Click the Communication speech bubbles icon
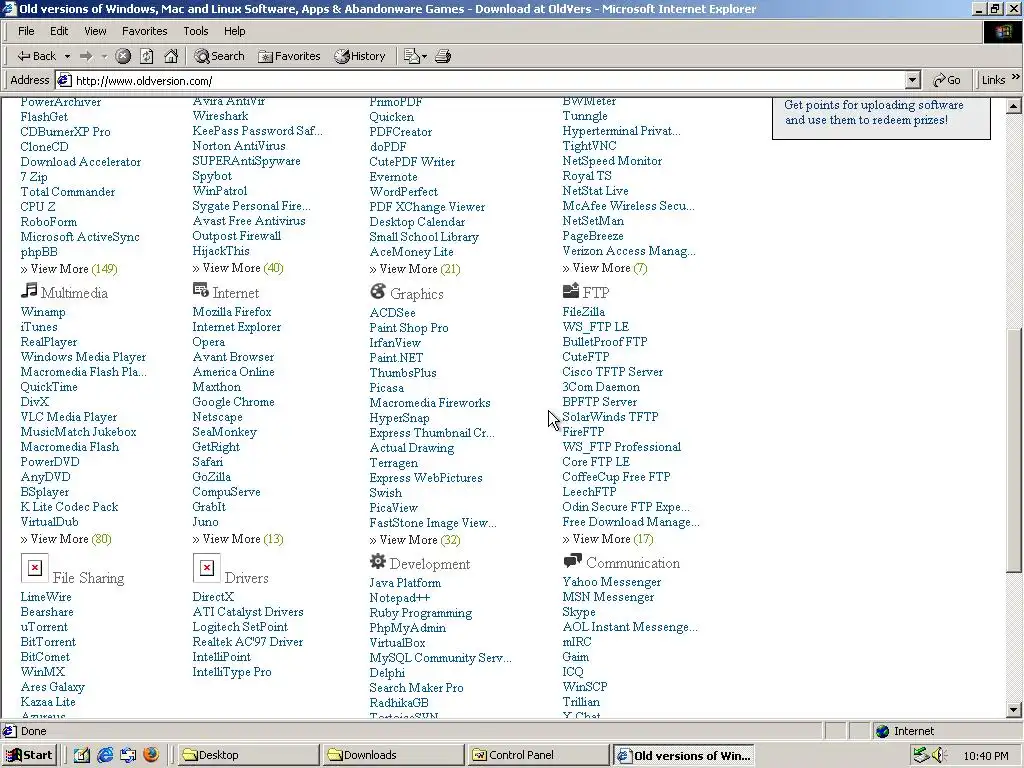 [572, 560]
